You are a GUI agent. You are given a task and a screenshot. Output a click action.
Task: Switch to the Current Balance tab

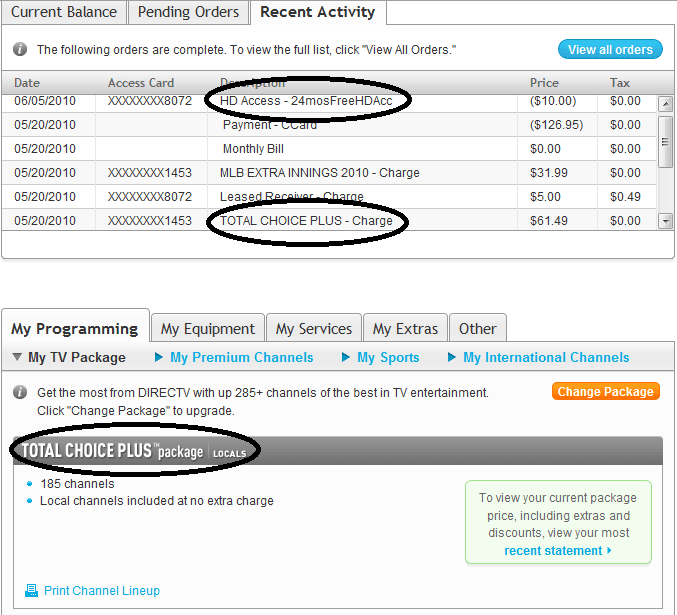(64, 12)
